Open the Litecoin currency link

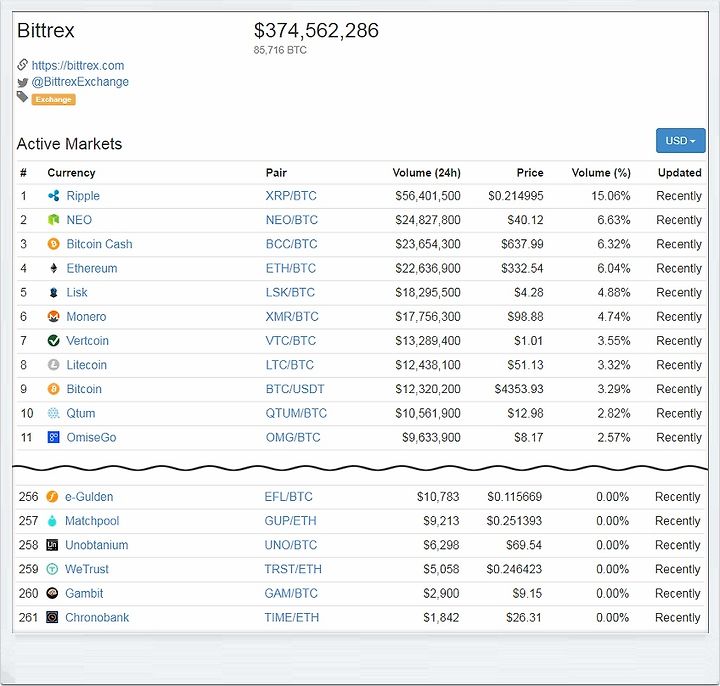[x=86, y=365]
